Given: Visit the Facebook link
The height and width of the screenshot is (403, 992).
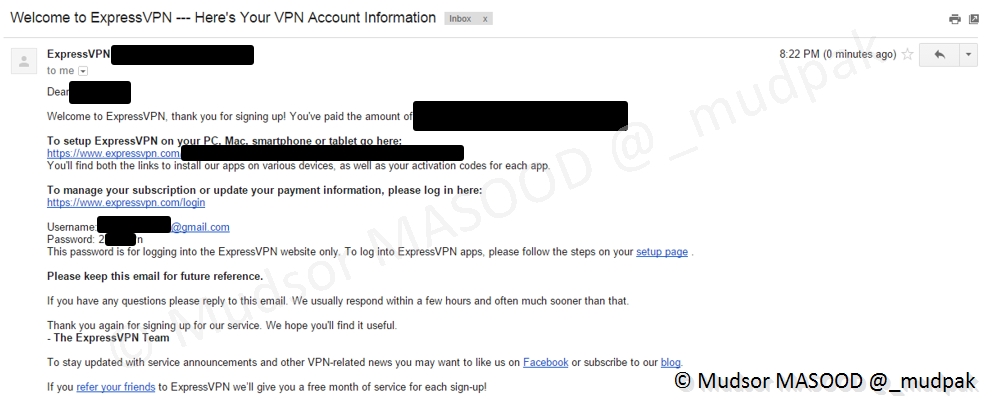Looking at the screenshot, I should (545, 362).
